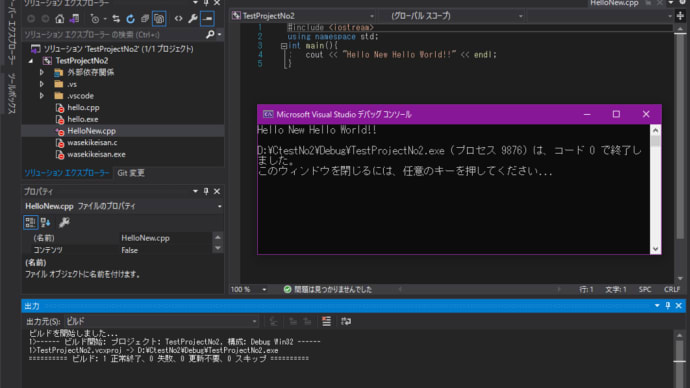Click the Find Message in Code output icon
Viewport: 690px width, 388px height.
click(x=273, y=322)
